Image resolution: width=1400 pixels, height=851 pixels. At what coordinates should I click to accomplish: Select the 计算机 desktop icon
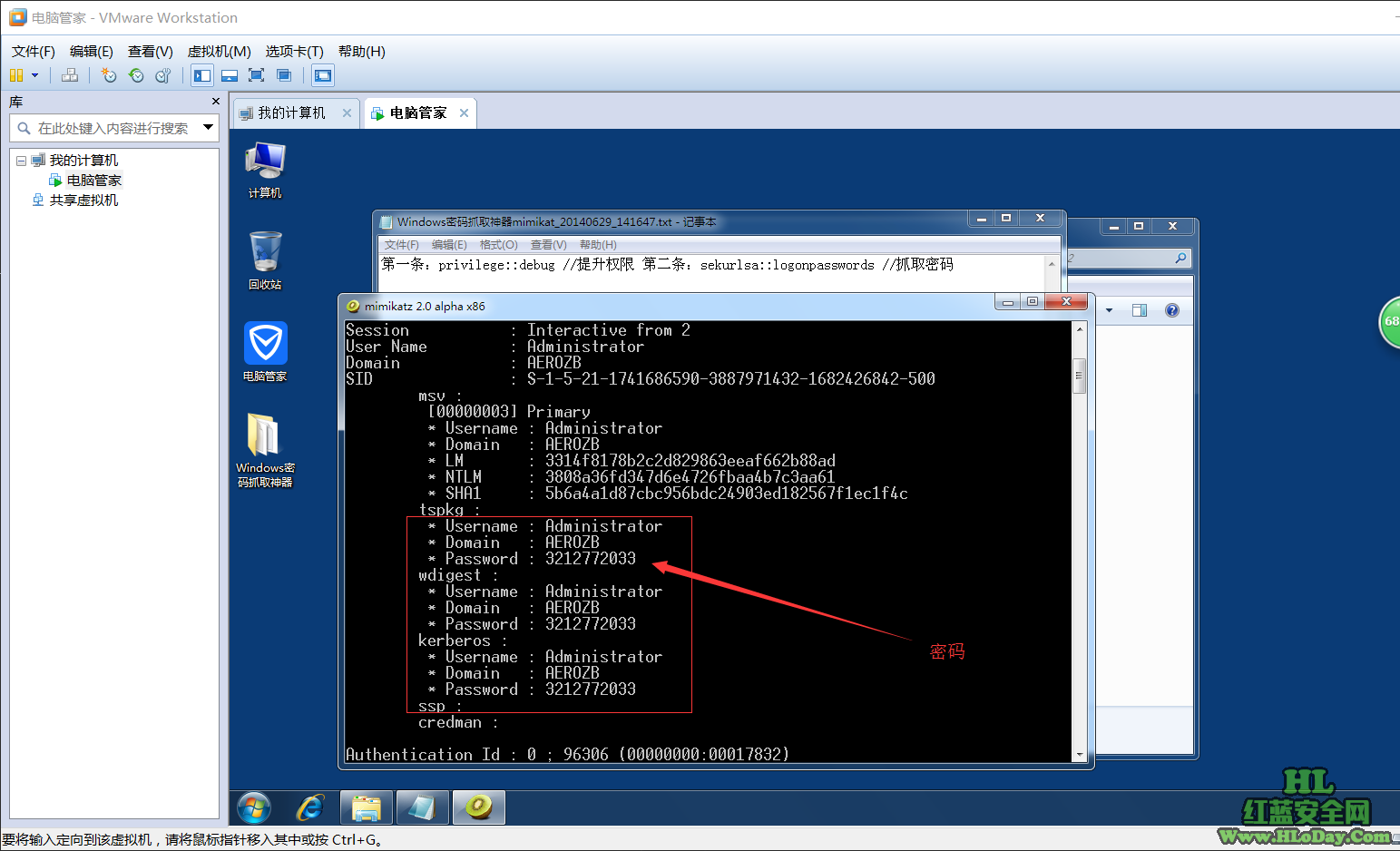tap(265, 171)
